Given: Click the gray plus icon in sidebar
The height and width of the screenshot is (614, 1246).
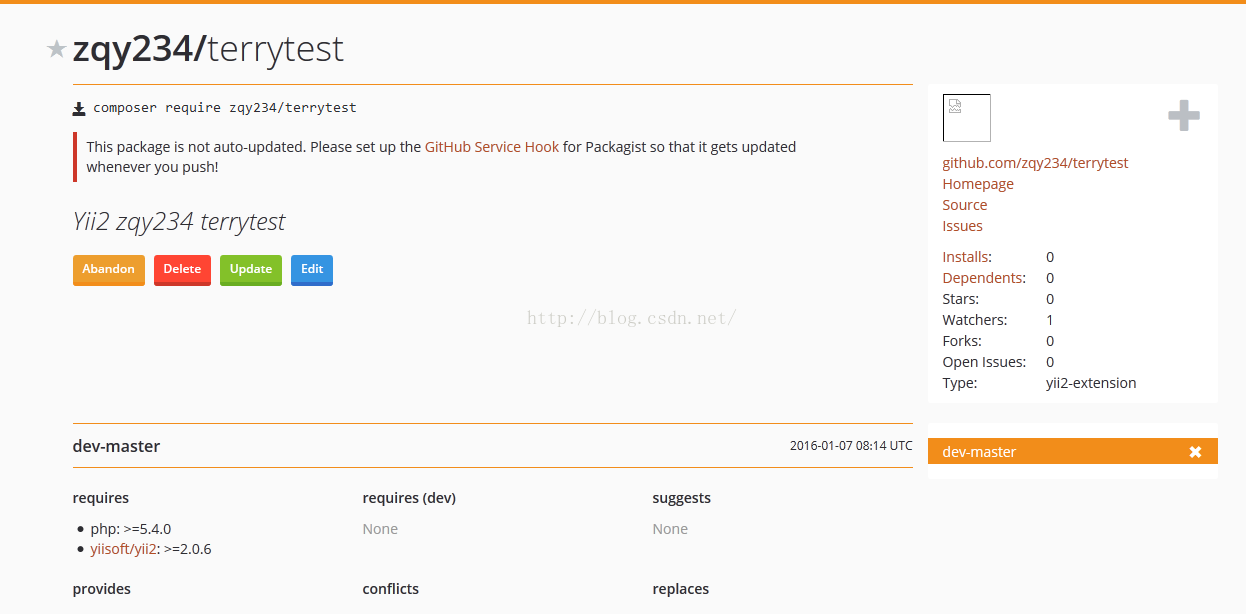Looking at the screenshot, I should coord(1184,116).
